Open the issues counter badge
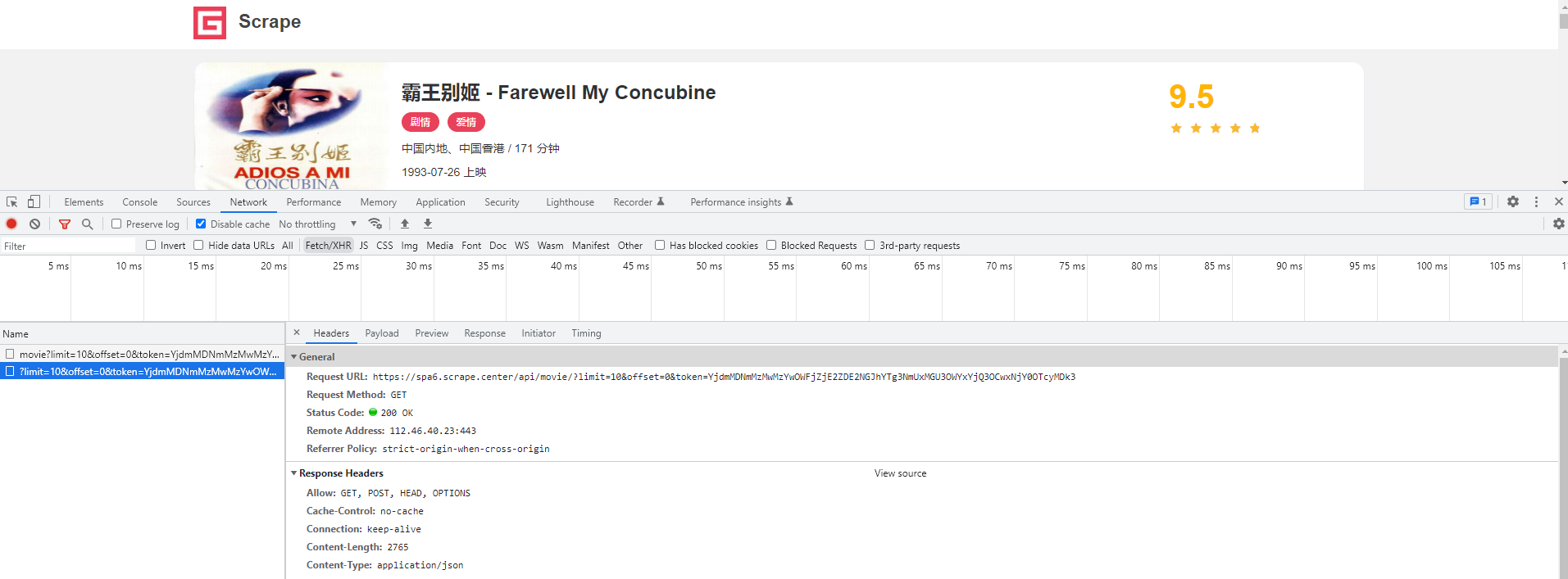 click(1479, 201)
